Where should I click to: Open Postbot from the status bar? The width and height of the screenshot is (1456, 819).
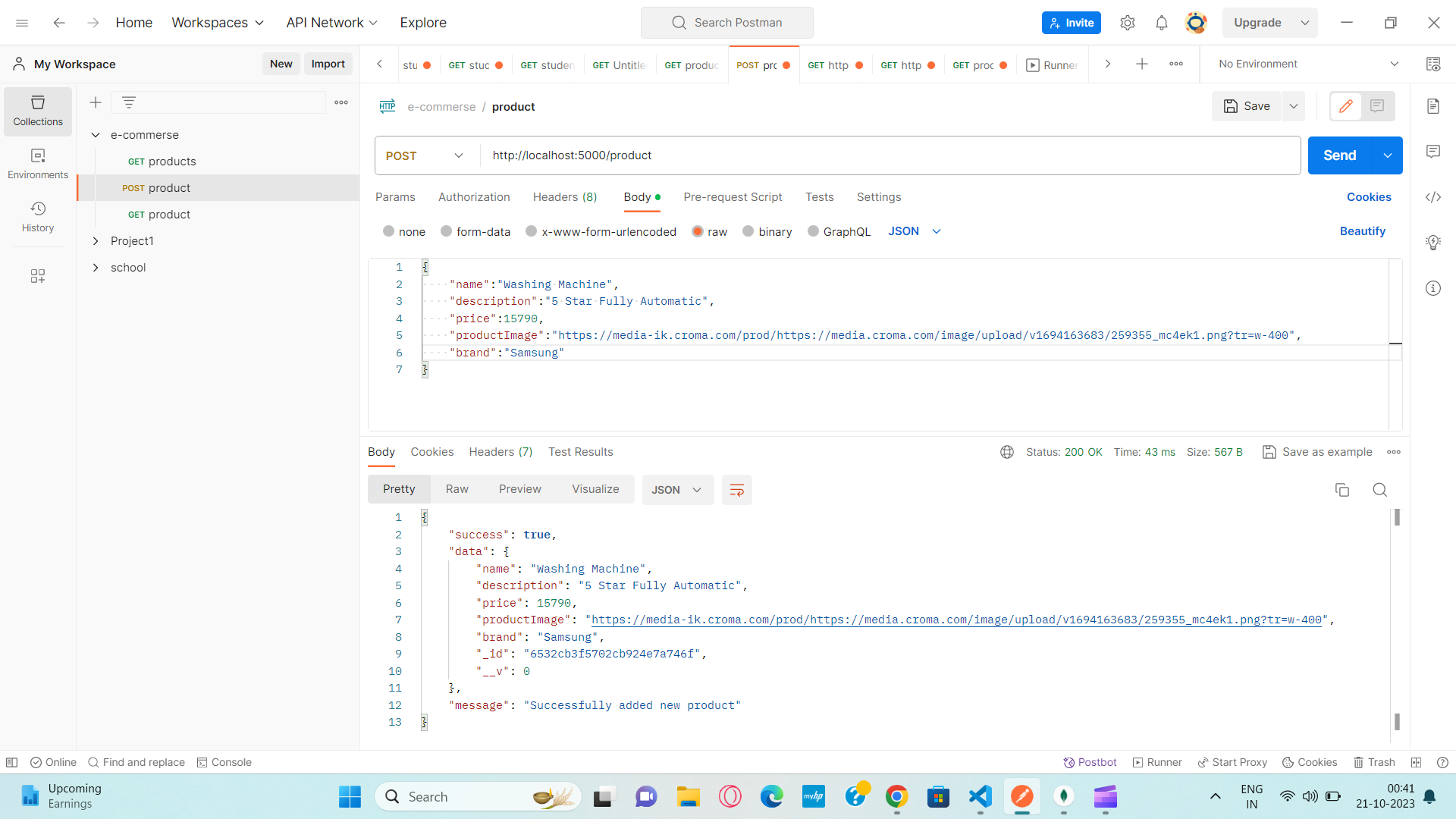1090,762
